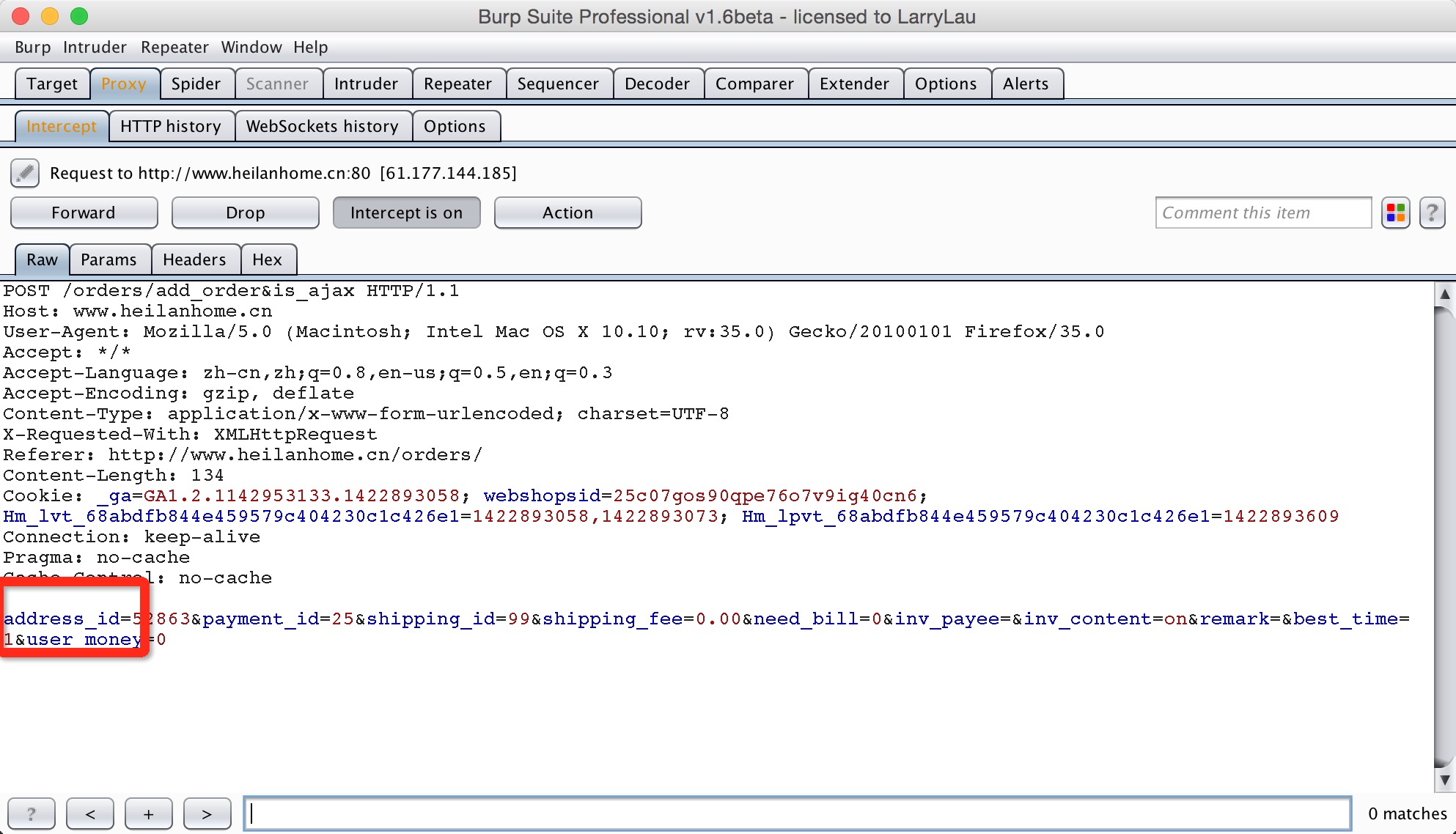Click the yellow minimize window button

[x=50, y=16]
